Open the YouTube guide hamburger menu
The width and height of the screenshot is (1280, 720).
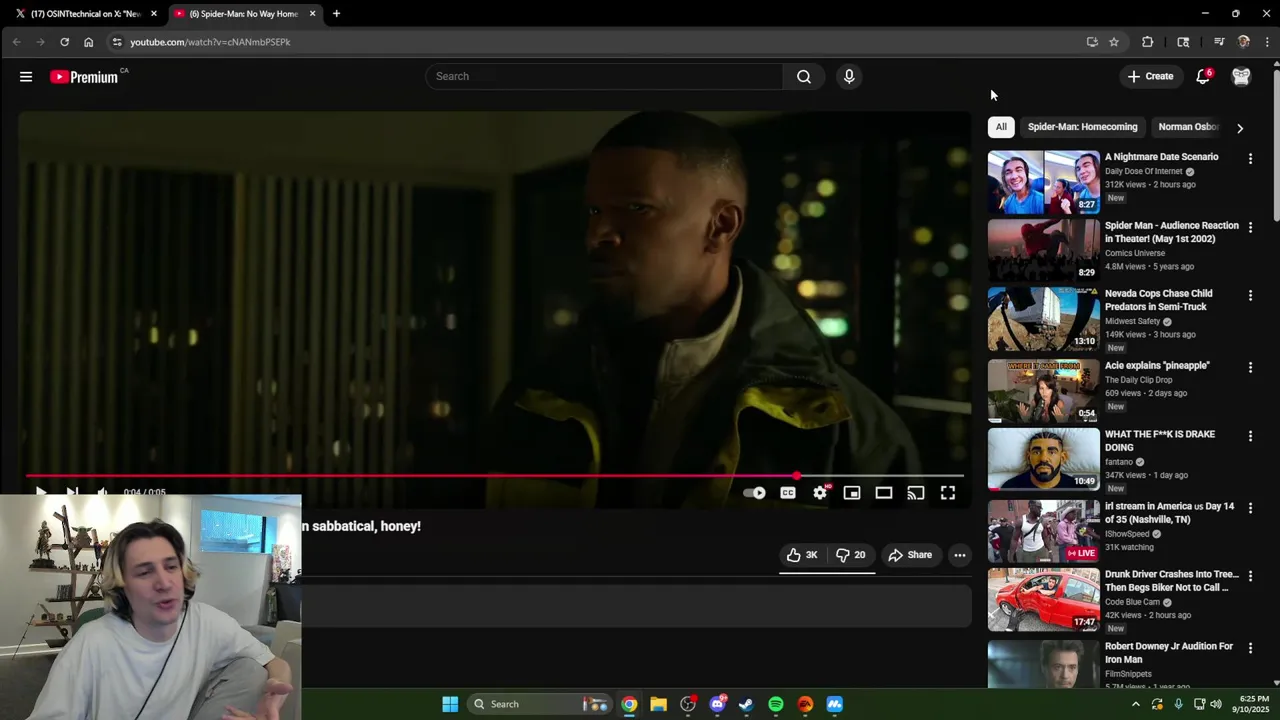pyautogui.click(x=26, y=76)
